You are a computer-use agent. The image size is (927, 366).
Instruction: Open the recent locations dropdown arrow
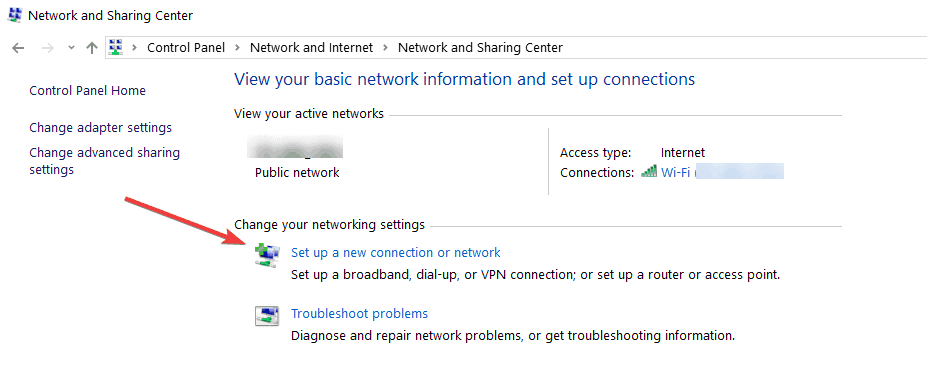click(x=71, y=48)
